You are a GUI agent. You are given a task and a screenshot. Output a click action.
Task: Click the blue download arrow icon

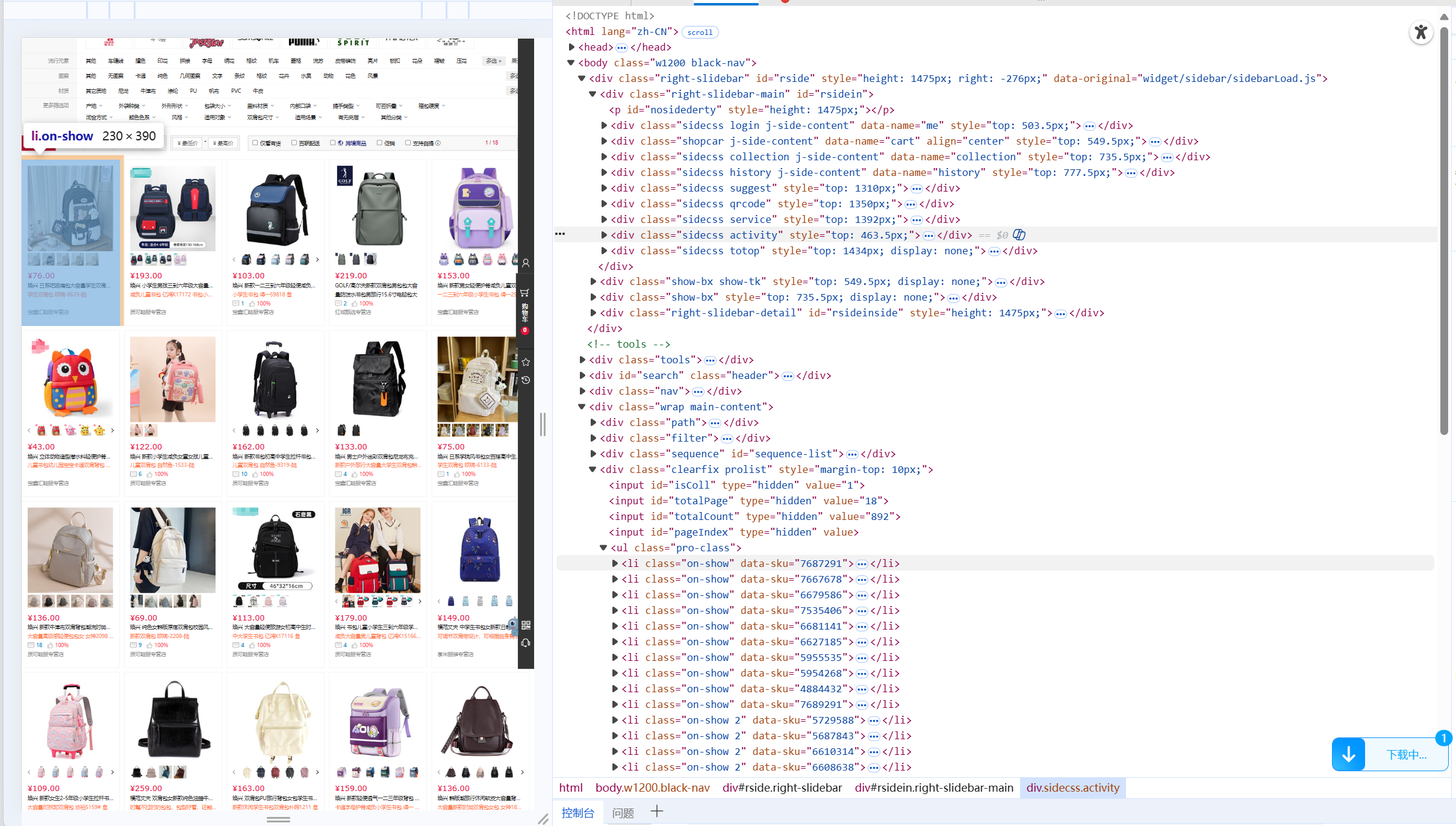pyautogui.click(x=1348, y=754)
